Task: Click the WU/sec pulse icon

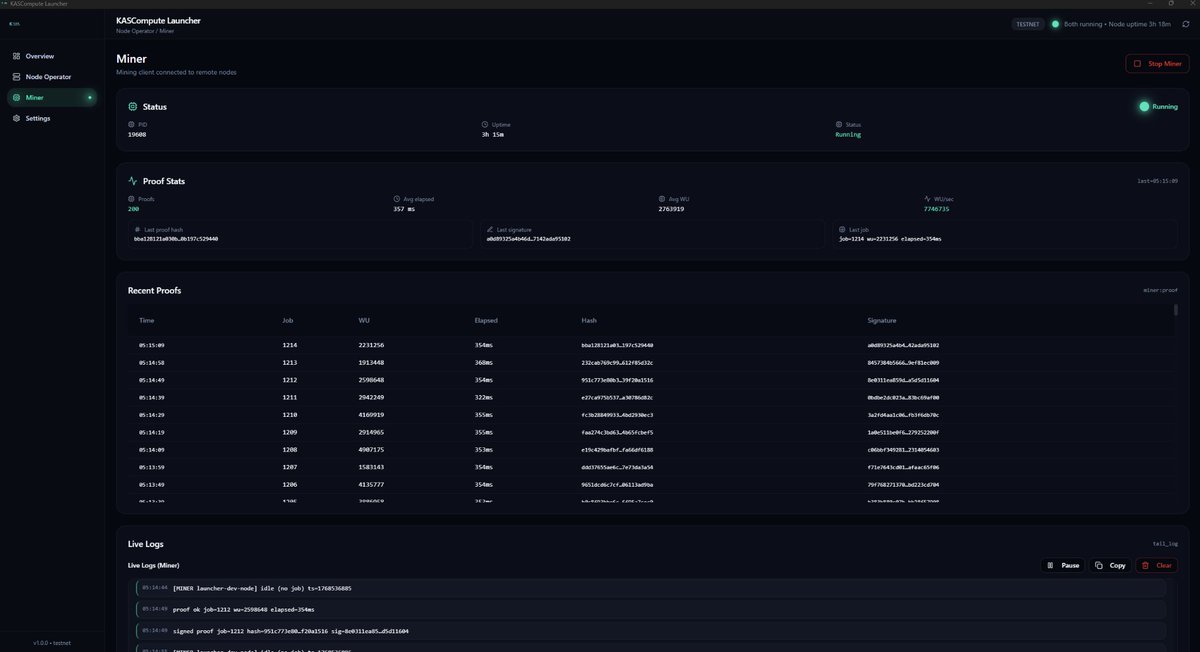Action: coord(927,199)
